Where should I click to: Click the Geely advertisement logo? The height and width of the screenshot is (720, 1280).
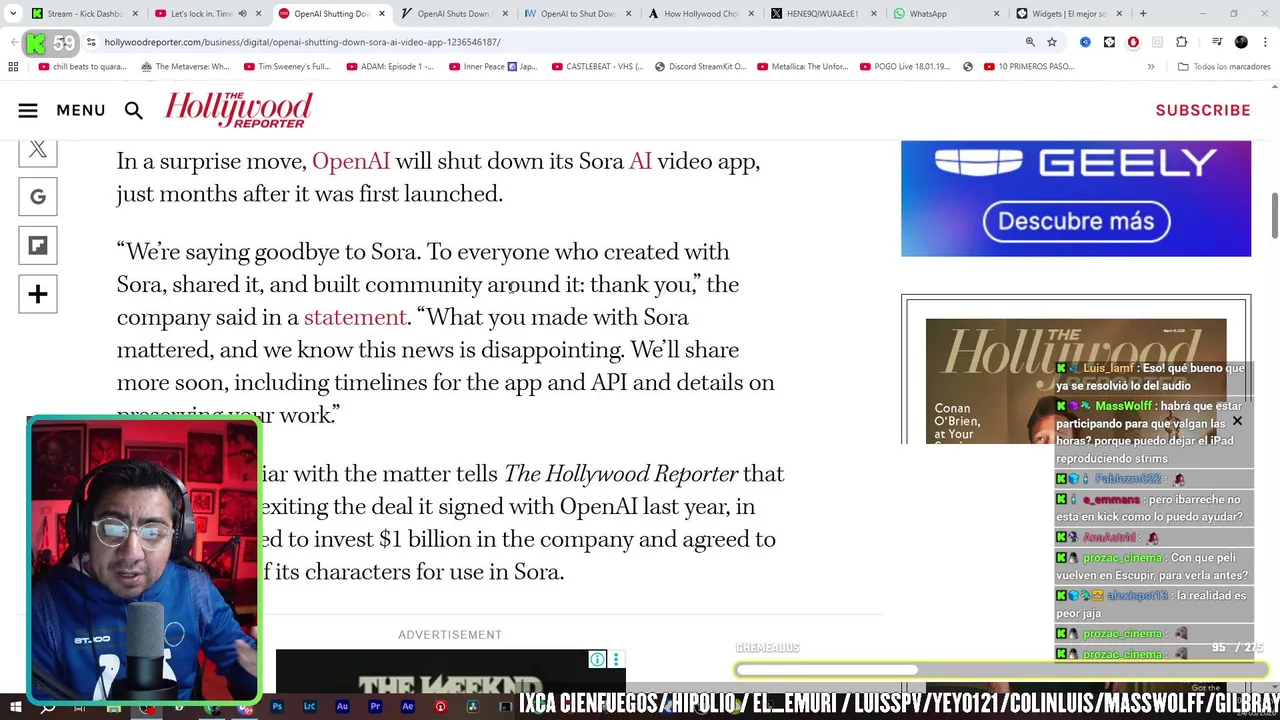pos(1076,164)
